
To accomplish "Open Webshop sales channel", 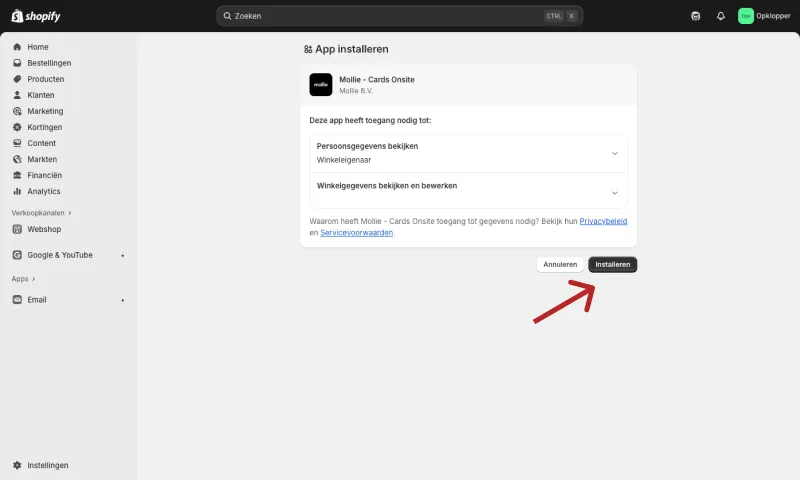I will (x=44, y=229).
